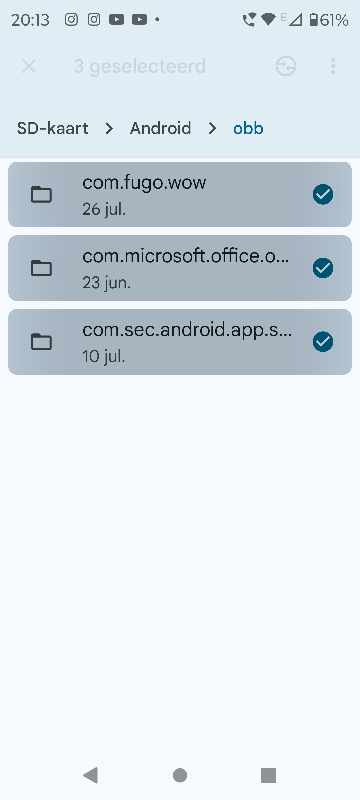The height and width of the screenshot is (800, 360).
Task: Tap the Android back navigation button
Action: [90, 775]
